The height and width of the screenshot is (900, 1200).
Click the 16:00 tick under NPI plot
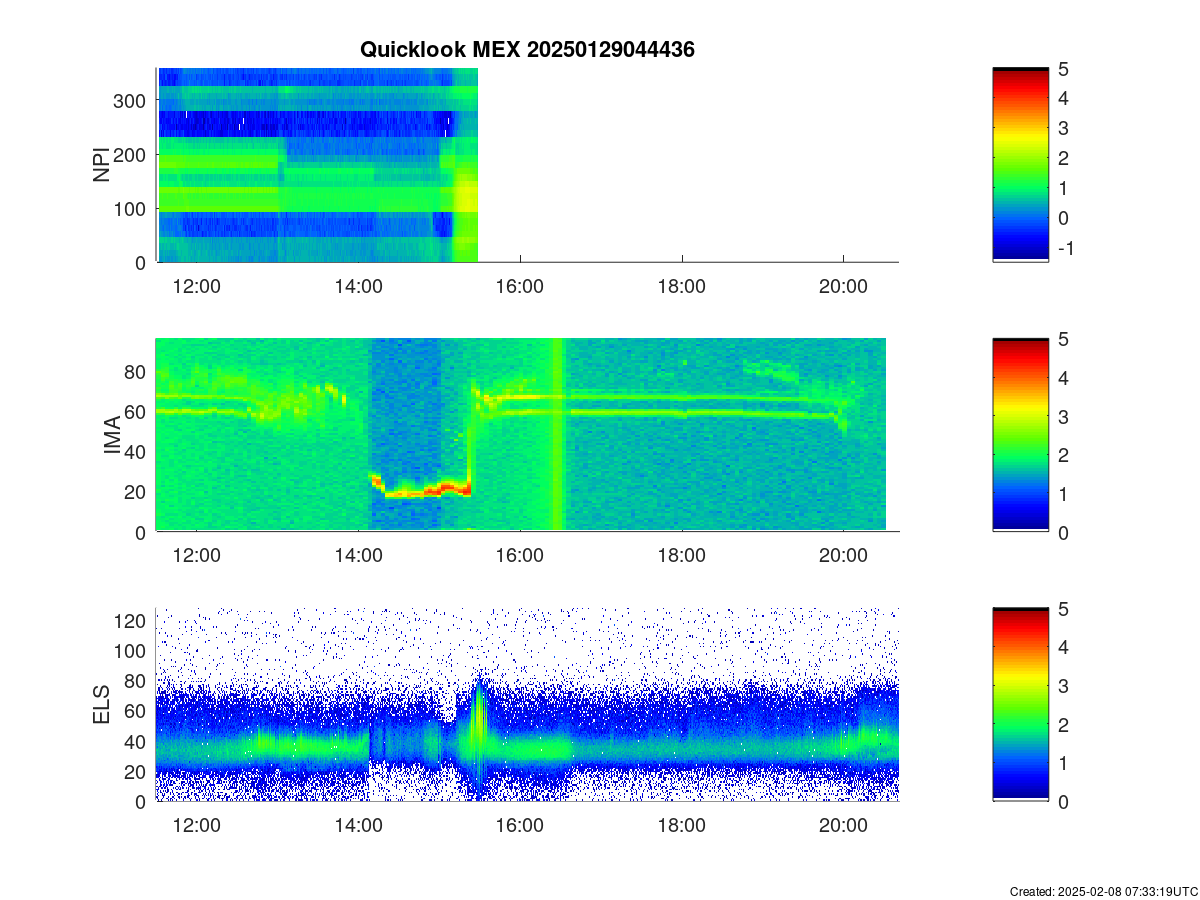coord(520,286)
